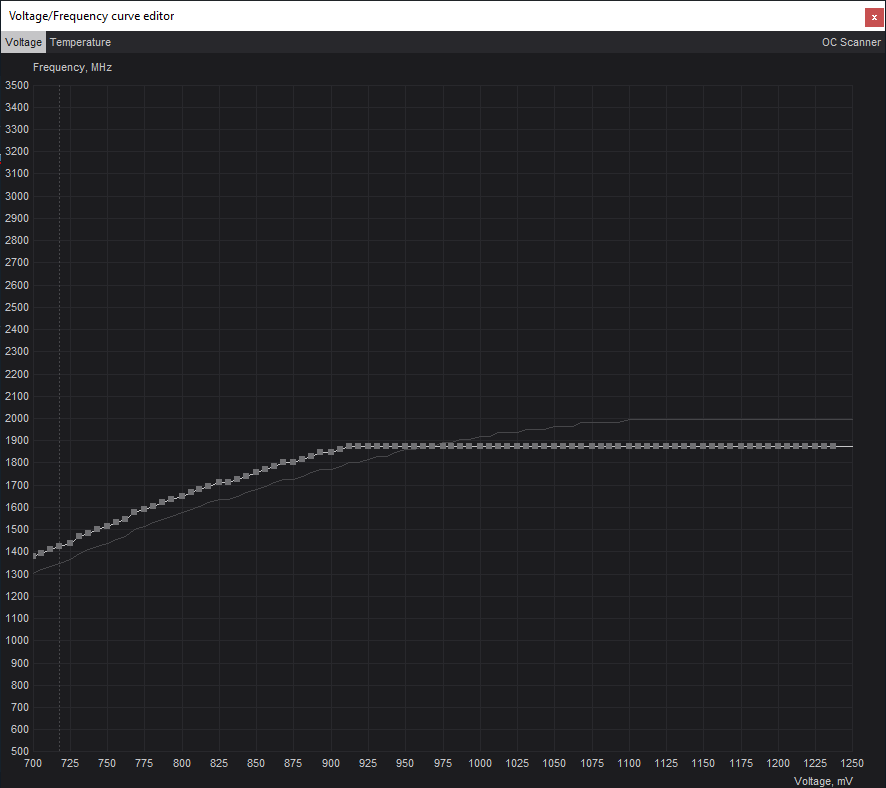Click the 3500 value on the frequency axis
This screenshot has height=788, width=886.
click(17, 85)
